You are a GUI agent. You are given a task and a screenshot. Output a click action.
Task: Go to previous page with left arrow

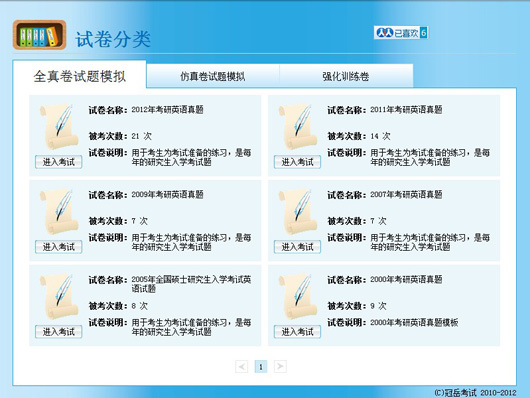241,366
